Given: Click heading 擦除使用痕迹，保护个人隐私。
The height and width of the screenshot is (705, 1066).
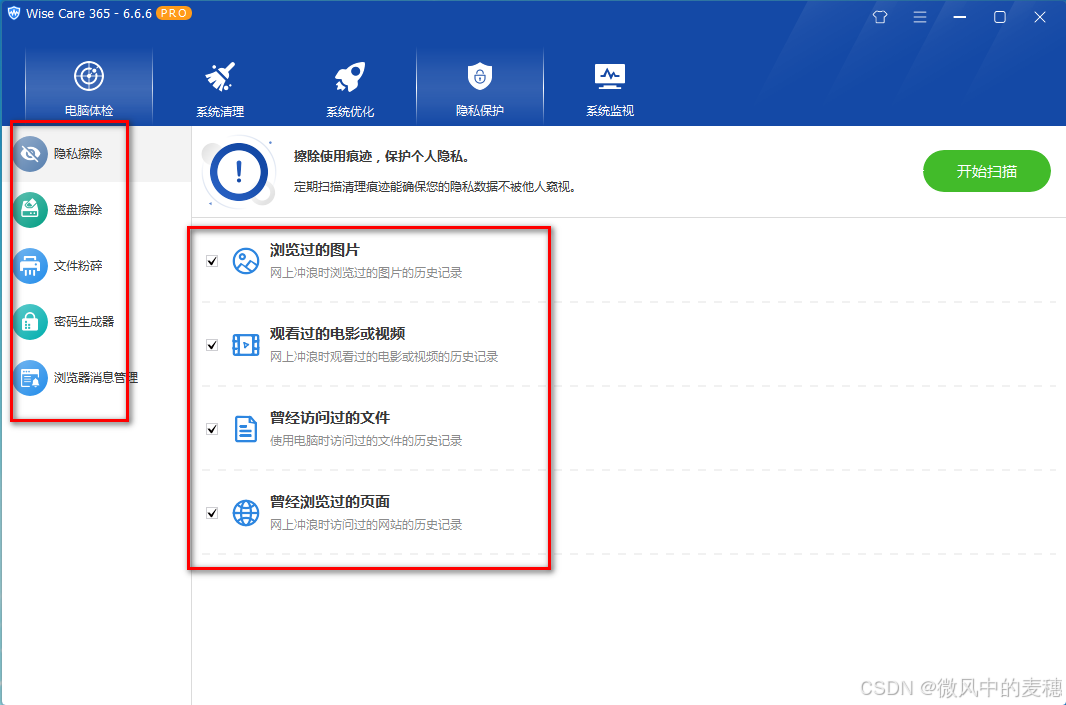Looking at the screenshot, I should (x=381, y=157).
